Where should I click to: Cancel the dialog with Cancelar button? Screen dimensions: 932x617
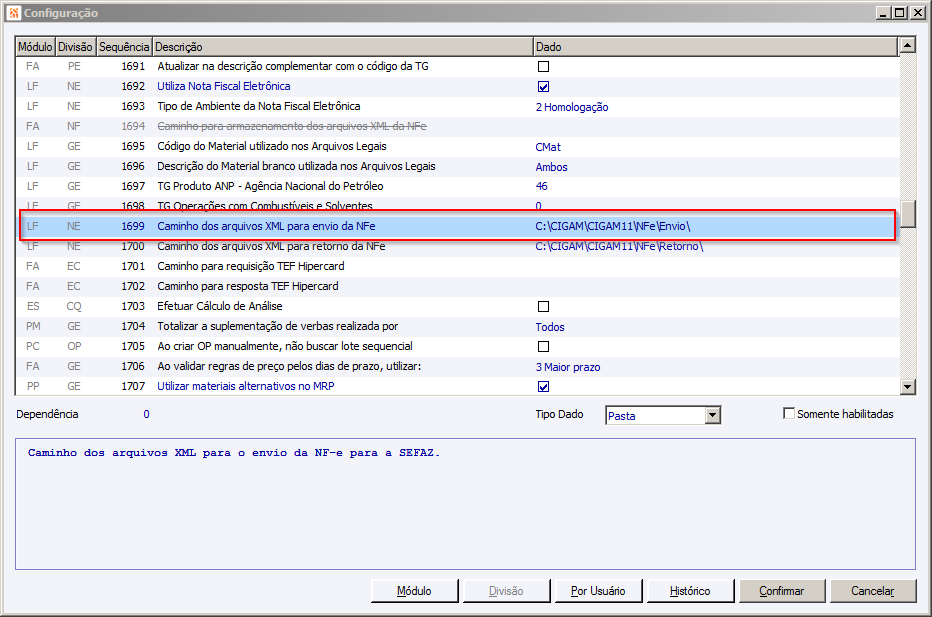(x=873, y=591)
